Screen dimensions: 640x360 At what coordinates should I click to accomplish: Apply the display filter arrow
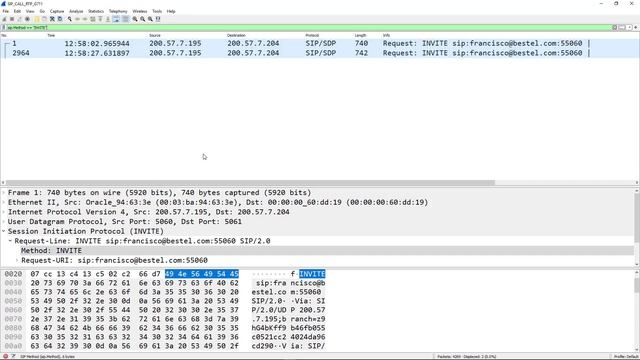(622, 27)
